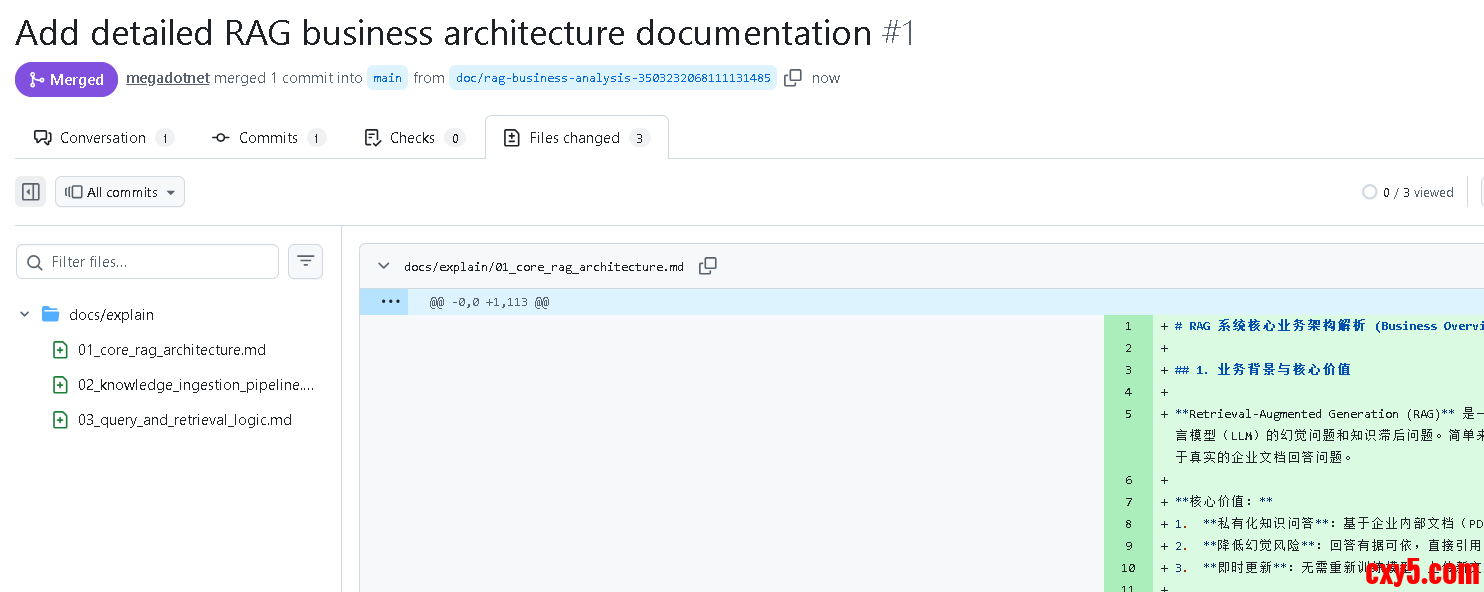
Task: Switch to the Conversation tab
Action: (103, 138)
